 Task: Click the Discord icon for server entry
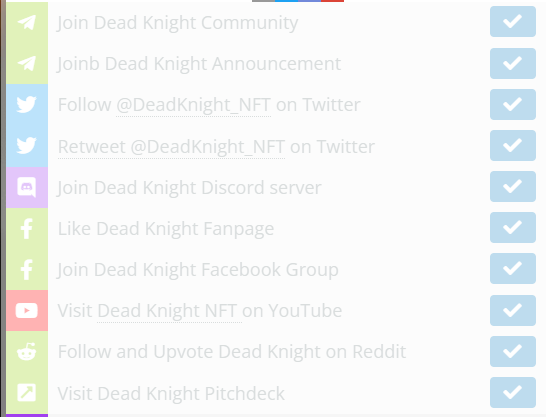[x=27, y=187]
